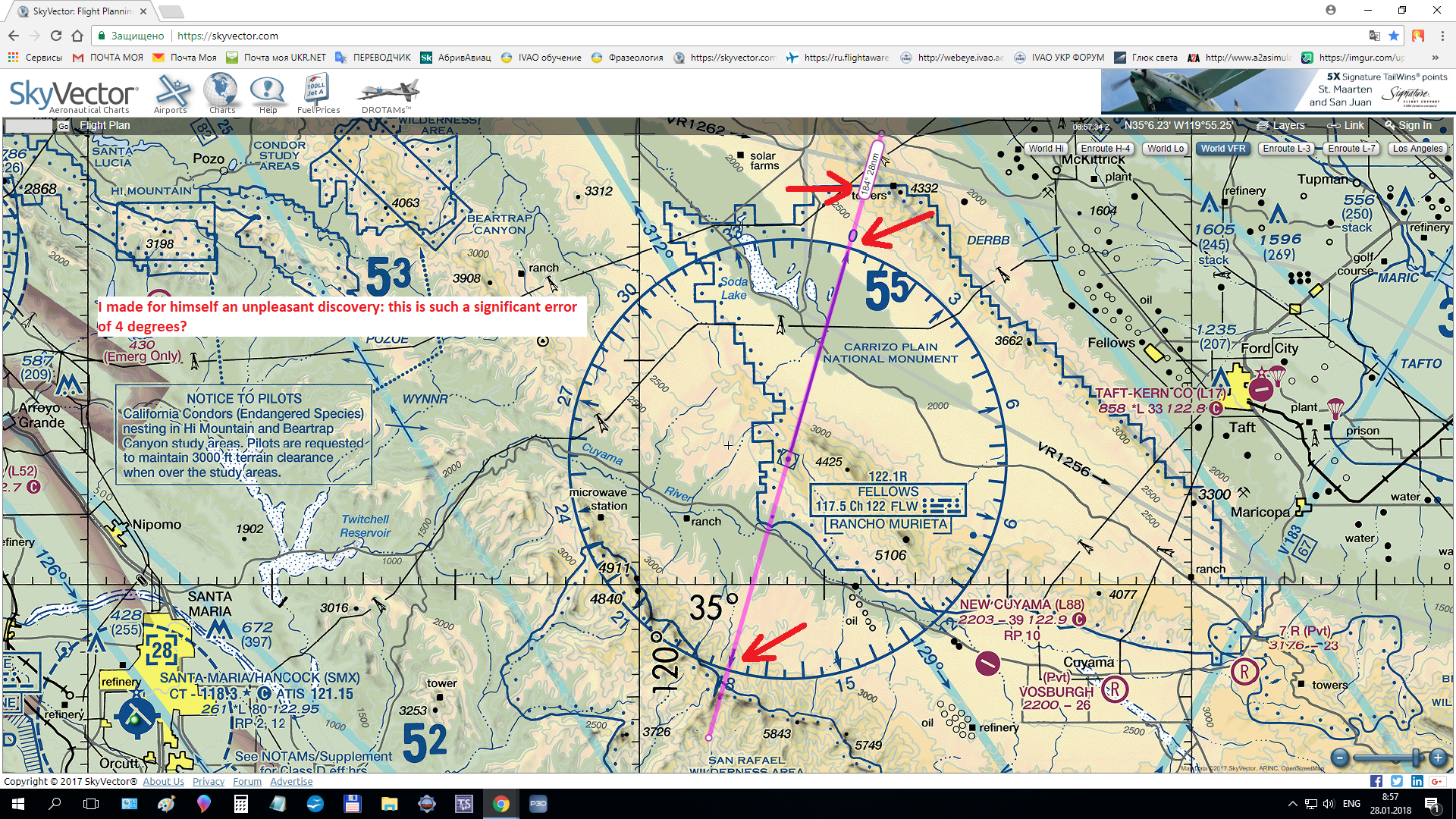Click the map zoom slider handle
This screenshot has width=1456, height=819.
pyautogui.click(x=1415, y=758)
